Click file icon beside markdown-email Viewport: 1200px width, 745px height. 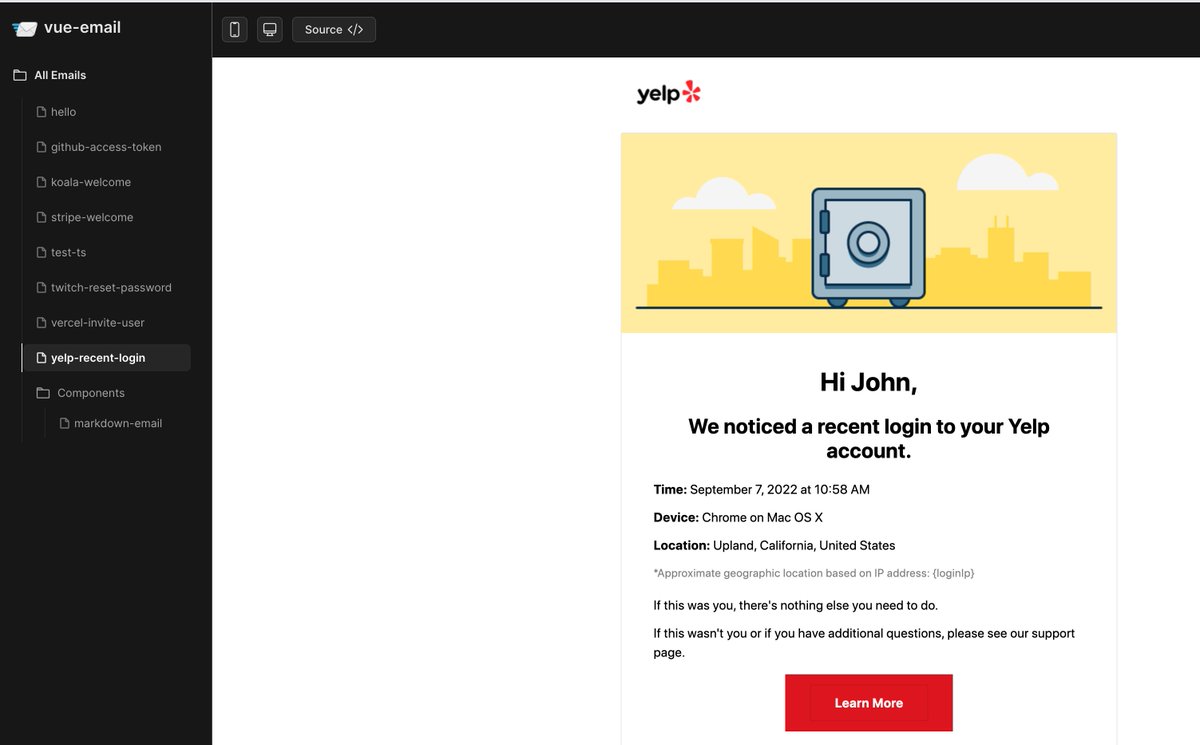65,423
